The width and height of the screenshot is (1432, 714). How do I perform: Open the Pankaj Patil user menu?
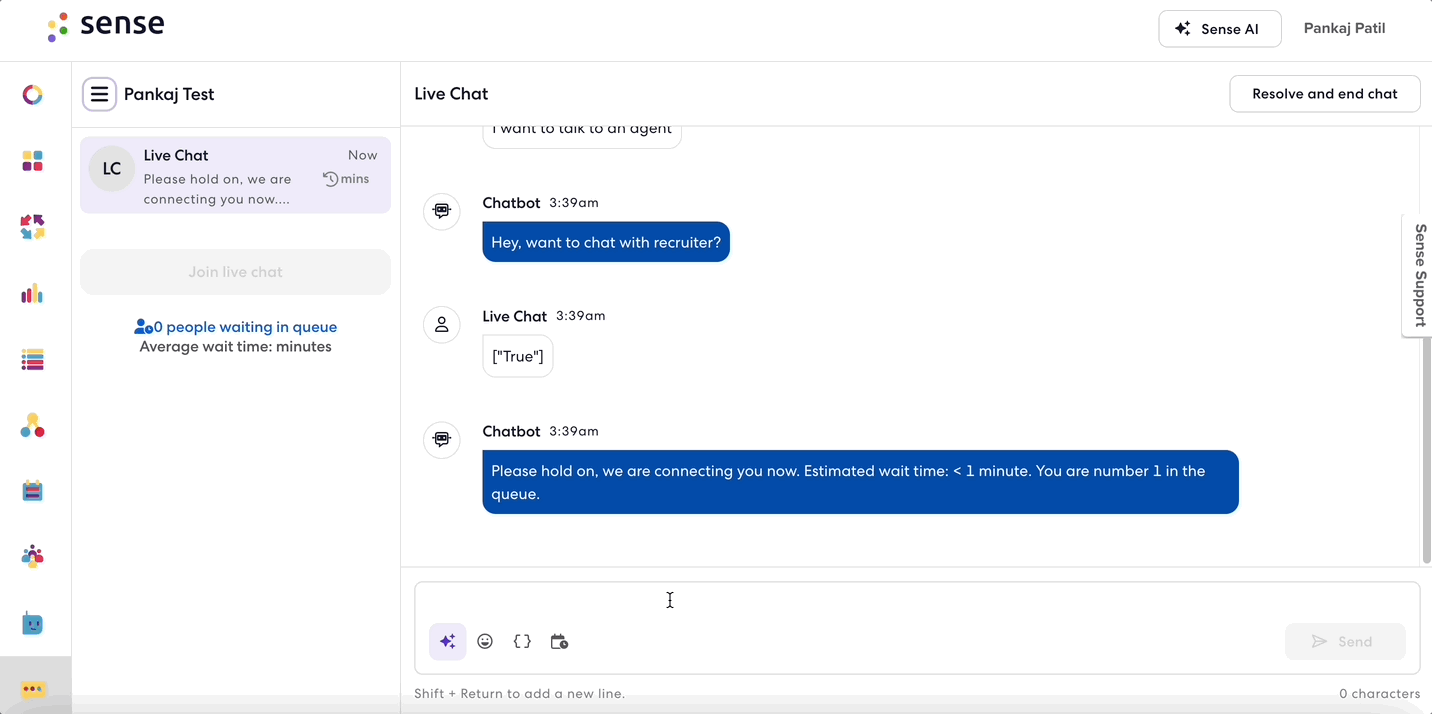(x=1344, y=28)
